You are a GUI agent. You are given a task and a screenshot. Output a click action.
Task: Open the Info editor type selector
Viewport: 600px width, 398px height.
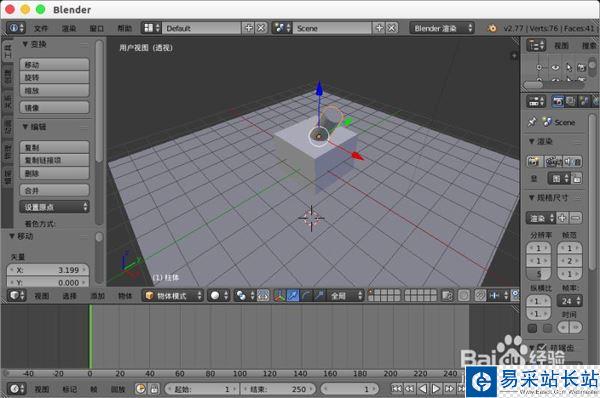16,28
